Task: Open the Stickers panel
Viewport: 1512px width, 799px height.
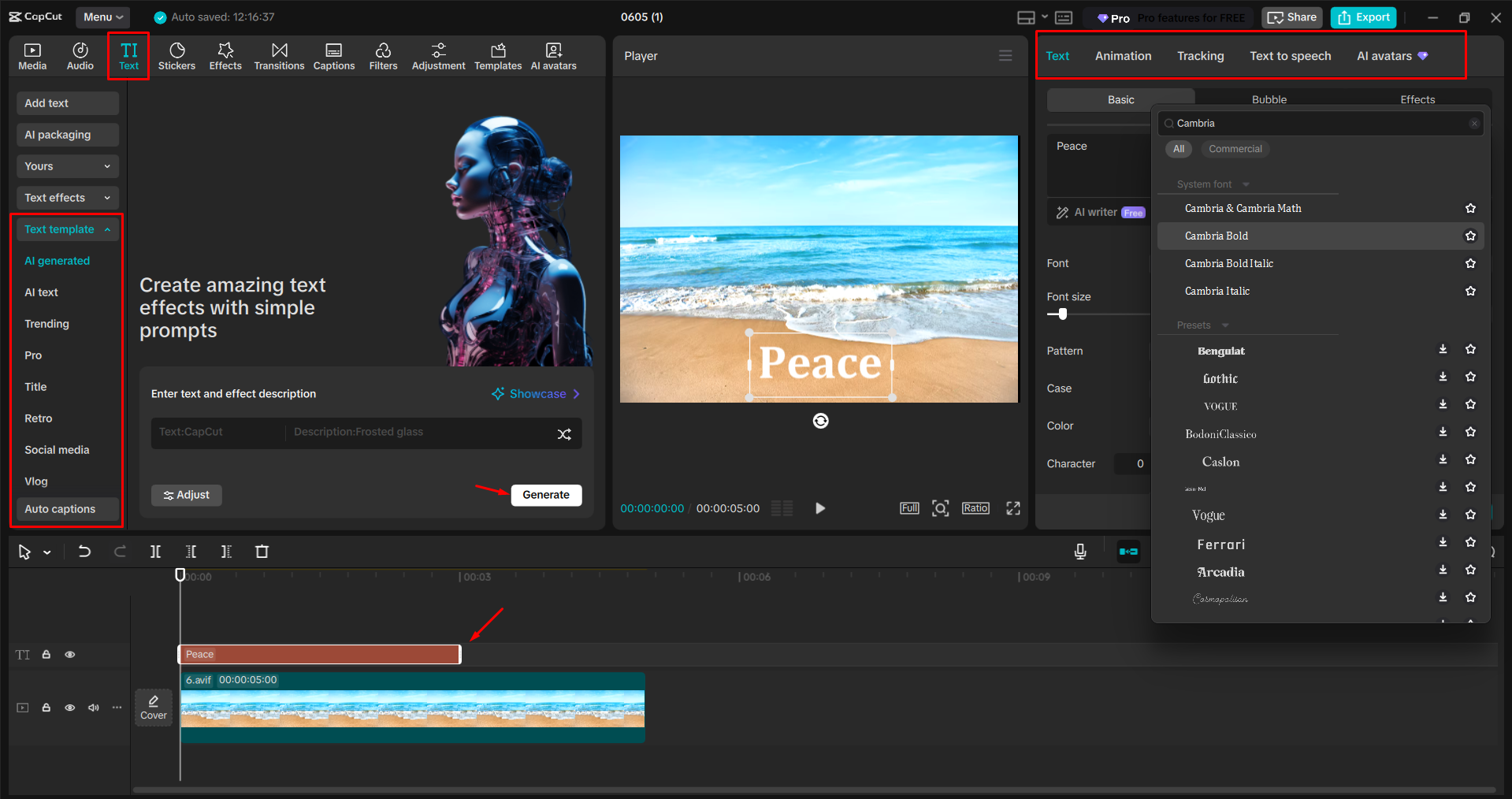Action: pyautogui.click(x=176, y=55)
